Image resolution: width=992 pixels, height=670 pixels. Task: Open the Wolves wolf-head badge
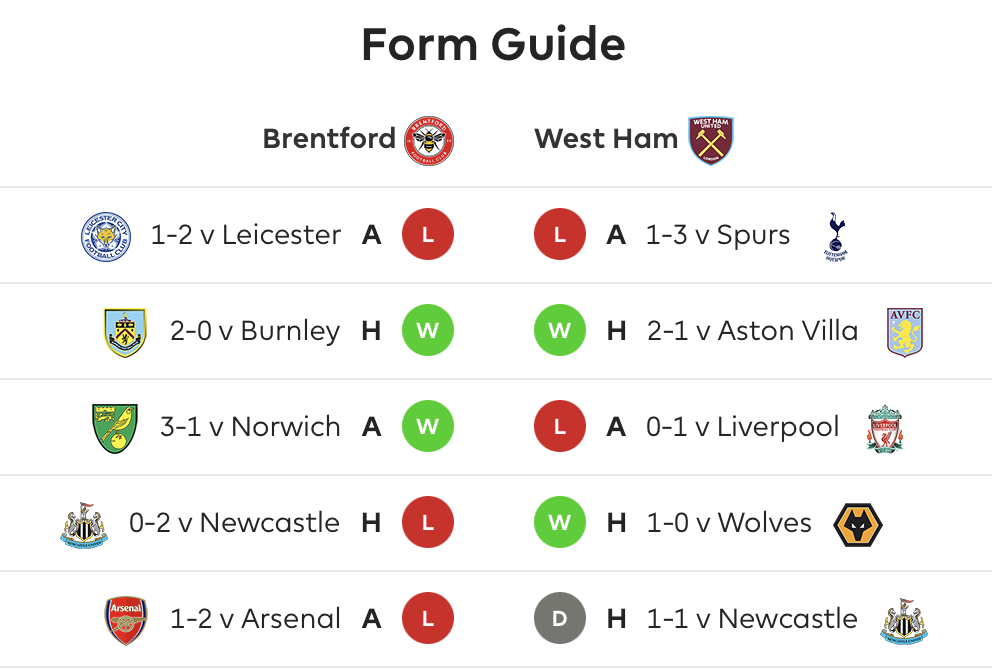(857, 524)
